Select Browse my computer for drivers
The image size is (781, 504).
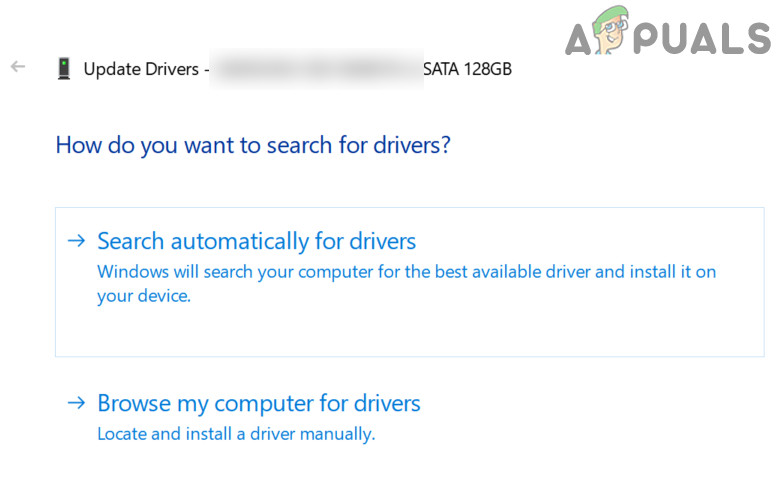tap(258, 403)
